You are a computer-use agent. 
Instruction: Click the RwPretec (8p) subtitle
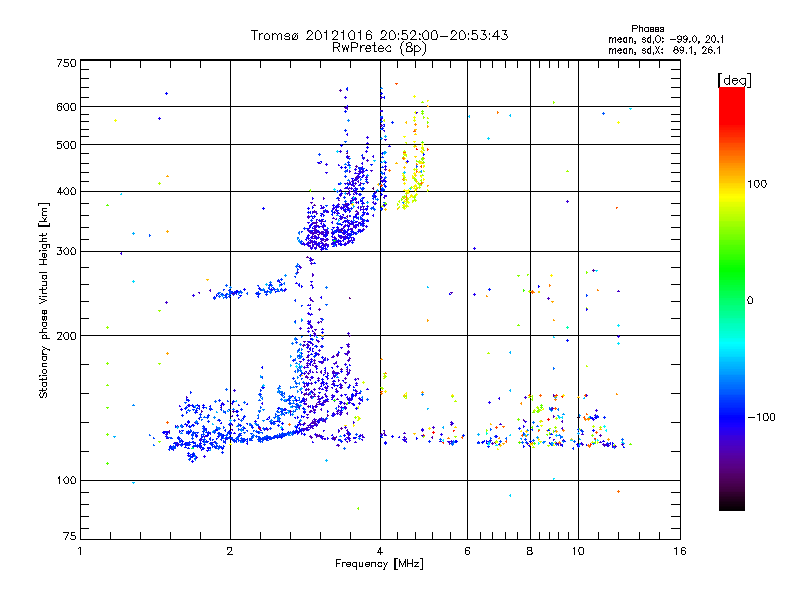pos(379,48)
